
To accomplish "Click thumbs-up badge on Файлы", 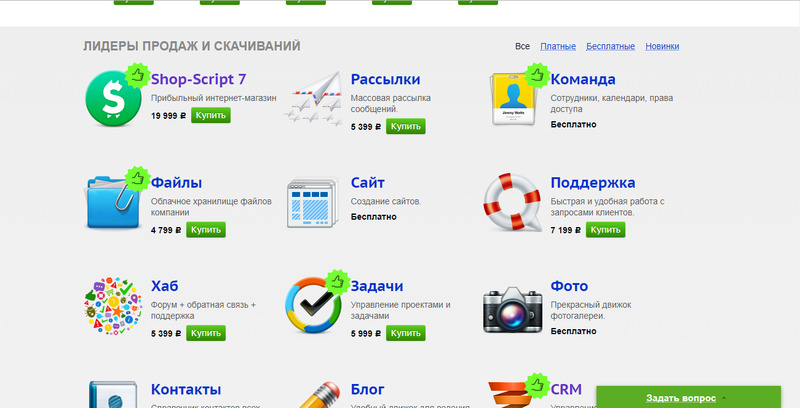I will pyautogui.click(x=137, y=178).
